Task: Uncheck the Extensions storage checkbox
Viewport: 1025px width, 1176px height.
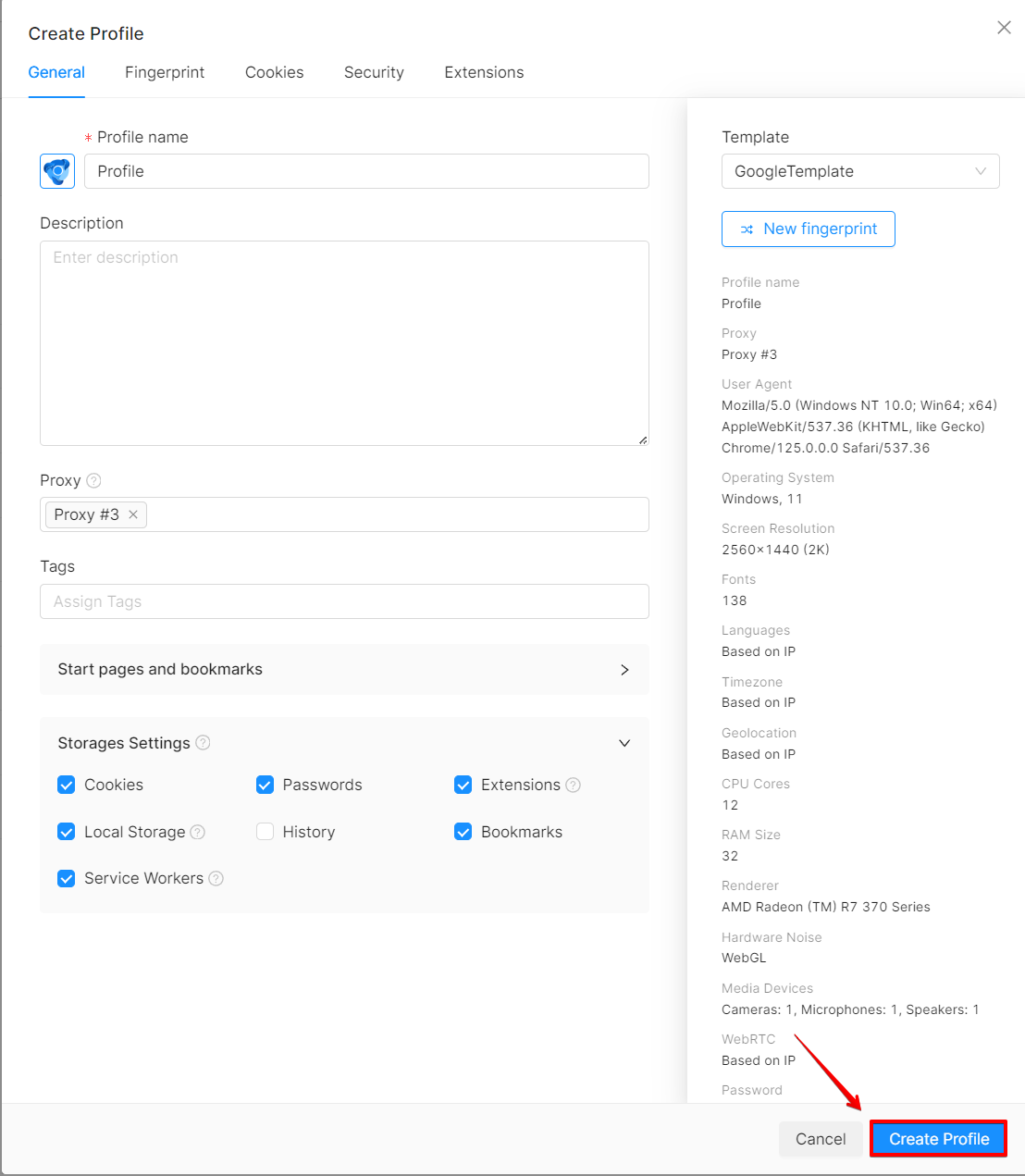Action: tap(463, 785)
